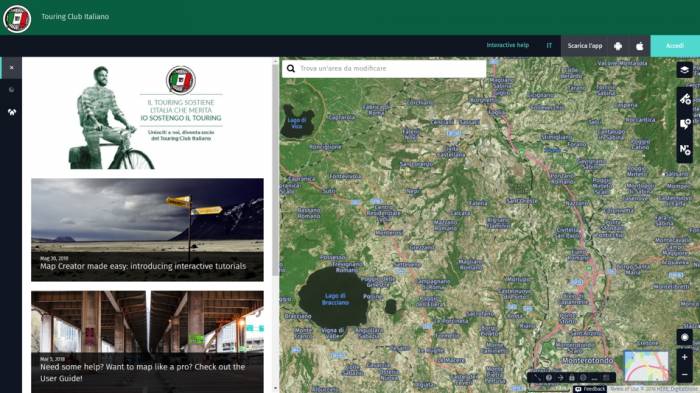Switch map style using minimap thumbnail
Image resolution: width=700 pixels, height=393 pixels.
pos(646,366)
